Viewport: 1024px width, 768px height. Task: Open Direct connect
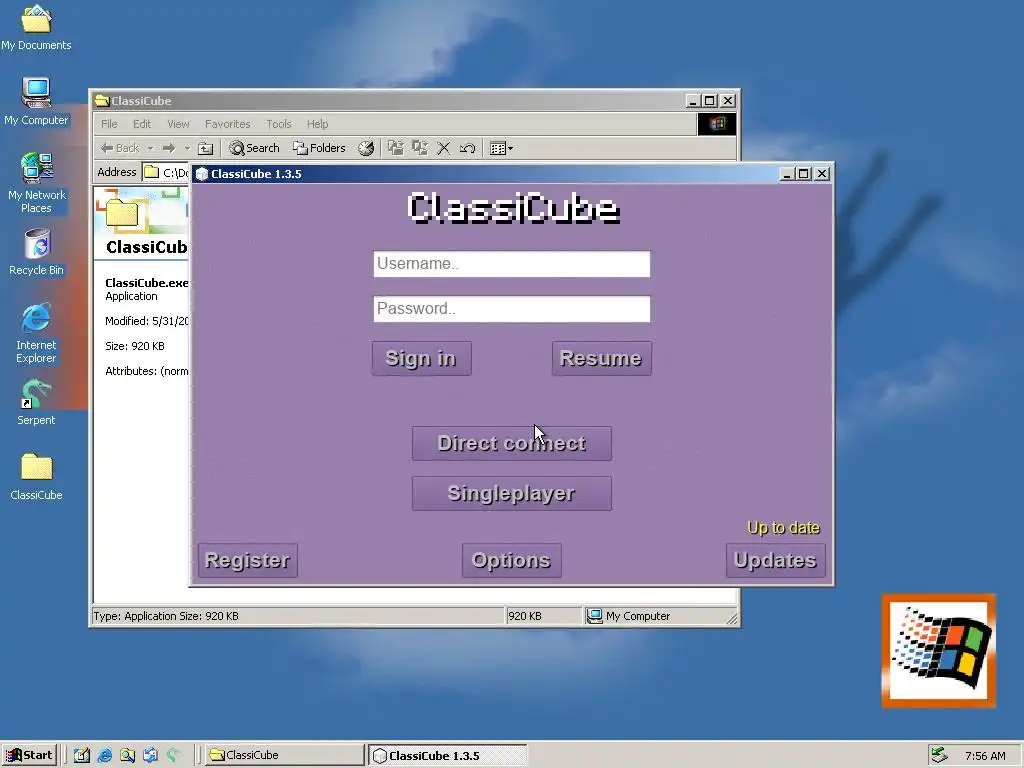click(x=512, y=443)
